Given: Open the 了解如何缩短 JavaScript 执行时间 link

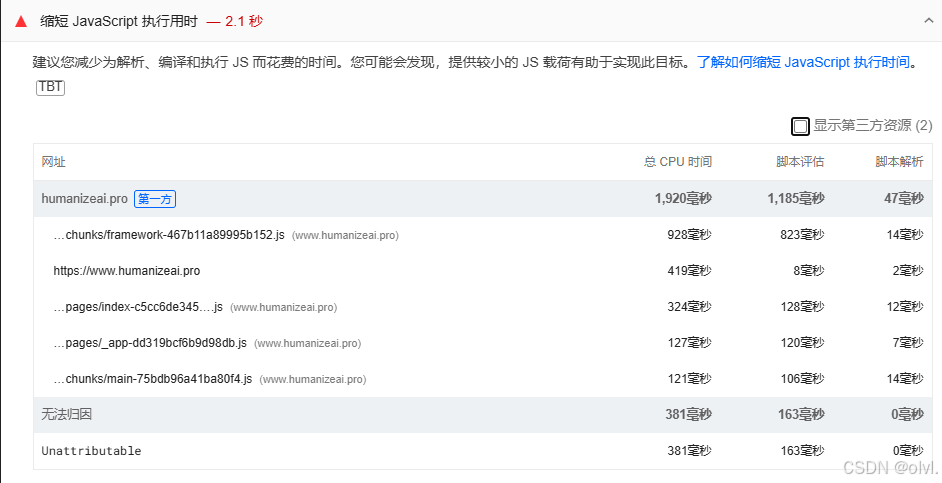Looking at the screenshot, I should point(803,62).
